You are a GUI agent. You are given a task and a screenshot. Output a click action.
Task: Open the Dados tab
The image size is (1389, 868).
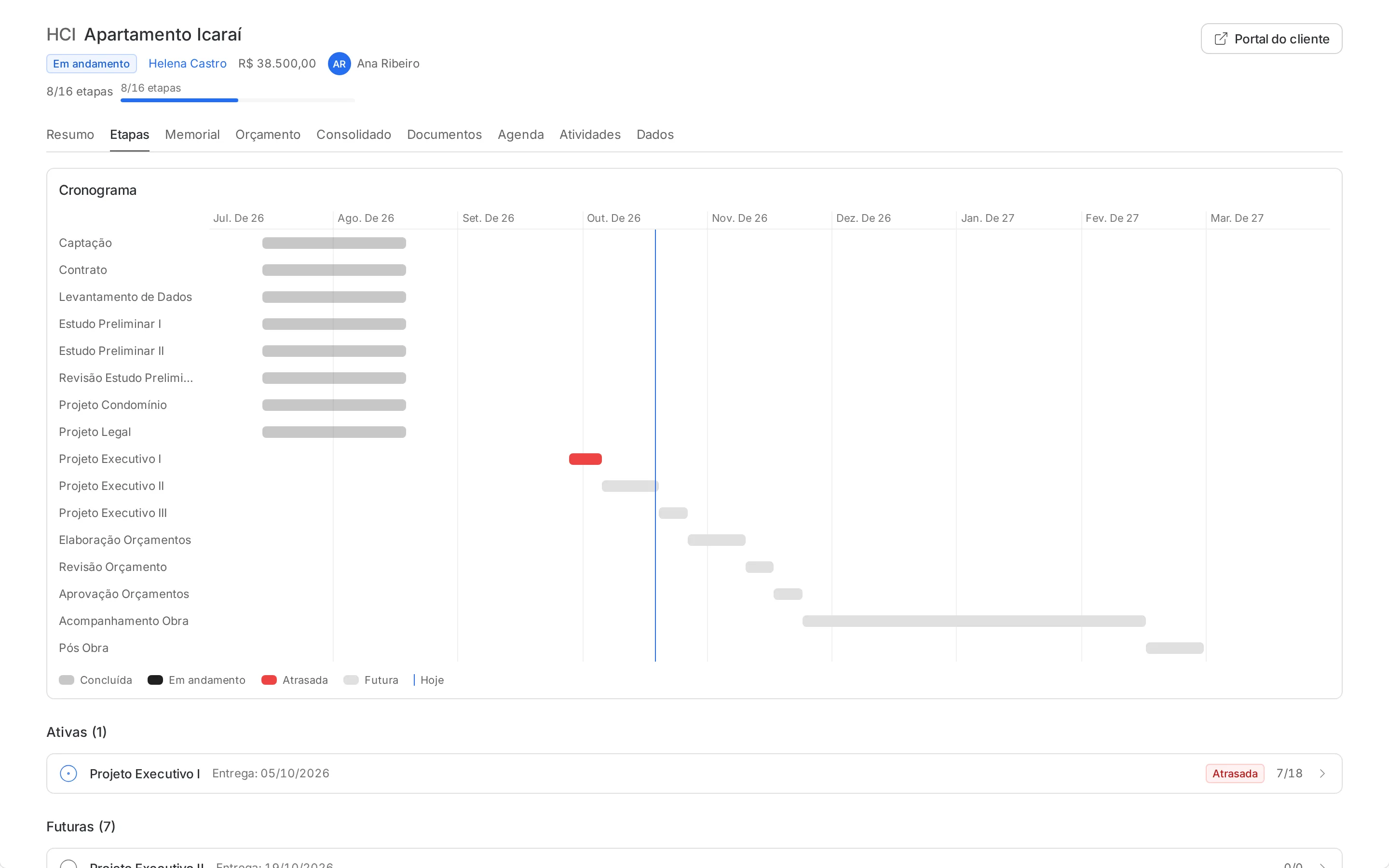655,135
